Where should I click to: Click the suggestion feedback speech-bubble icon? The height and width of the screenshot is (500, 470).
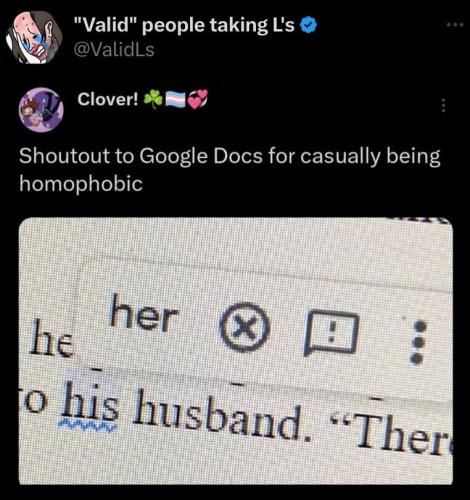[332, 333]
